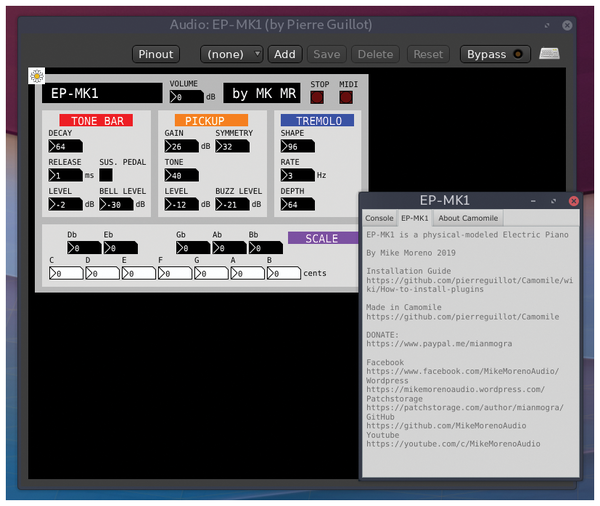The width and height of the screenshot is (600, 506).
Task: Click the orange PICKUP label
Action: [x=212, y=120]
